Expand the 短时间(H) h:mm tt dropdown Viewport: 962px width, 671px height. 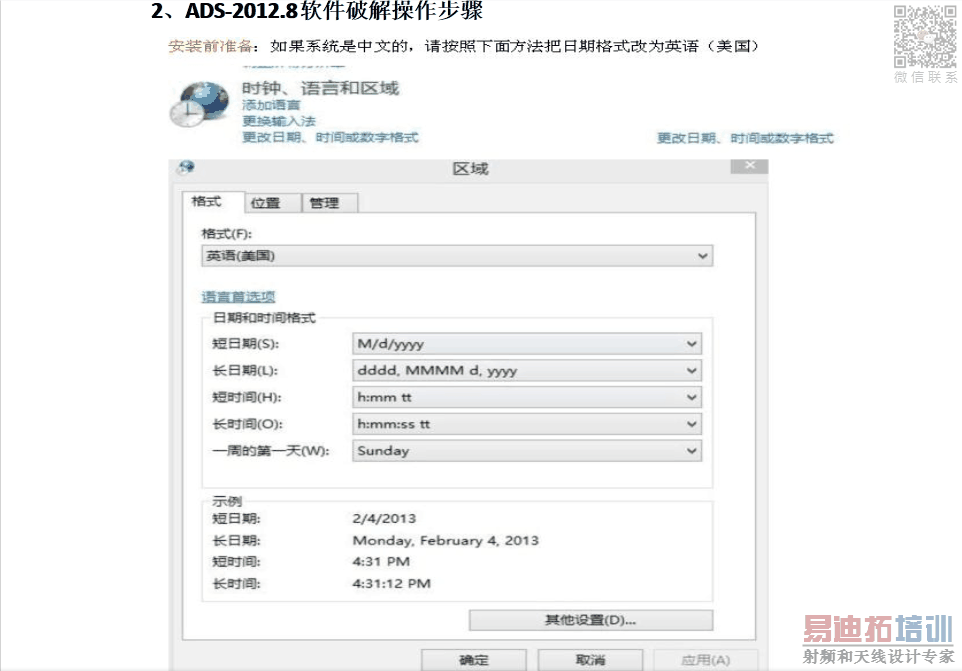pyautogui.click(x=527, y=397)
